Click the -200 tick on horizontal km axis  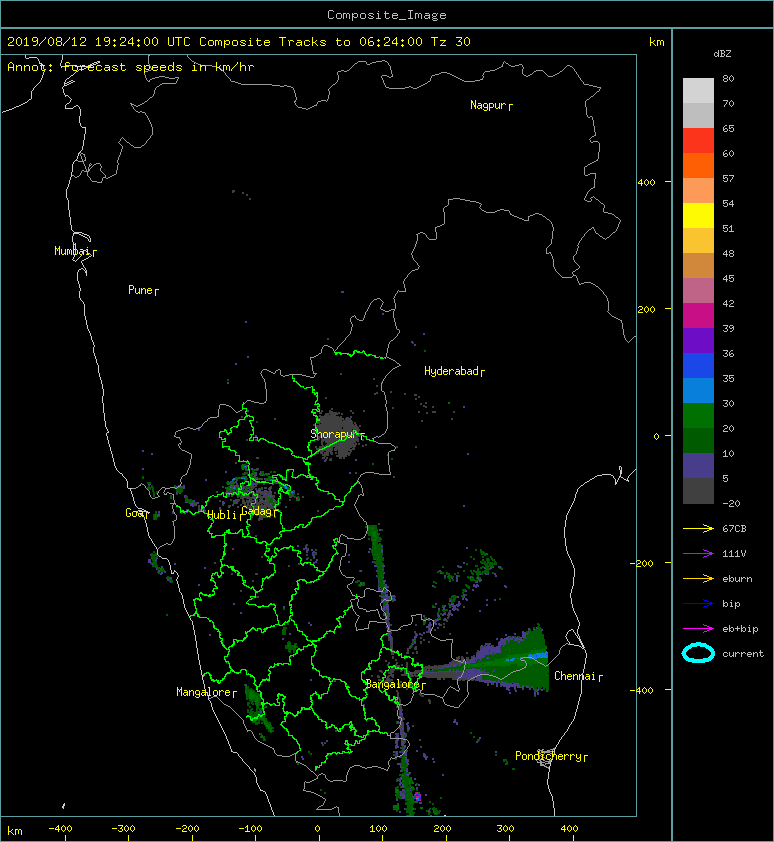click(x=187, y=829)
